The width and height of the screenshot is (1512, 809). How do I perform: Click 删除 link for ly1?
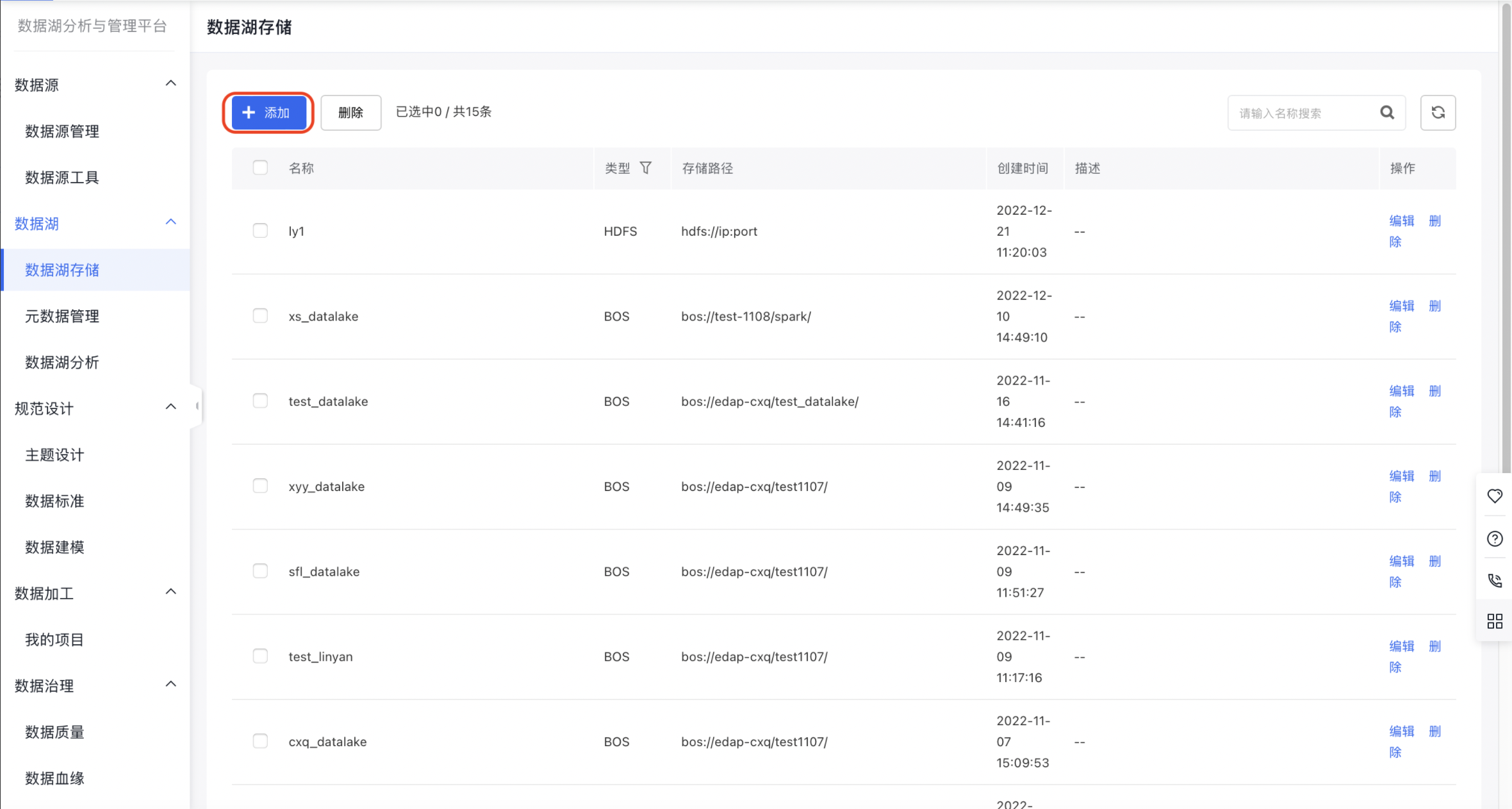pyautogui.click(x=1435, y=221)
